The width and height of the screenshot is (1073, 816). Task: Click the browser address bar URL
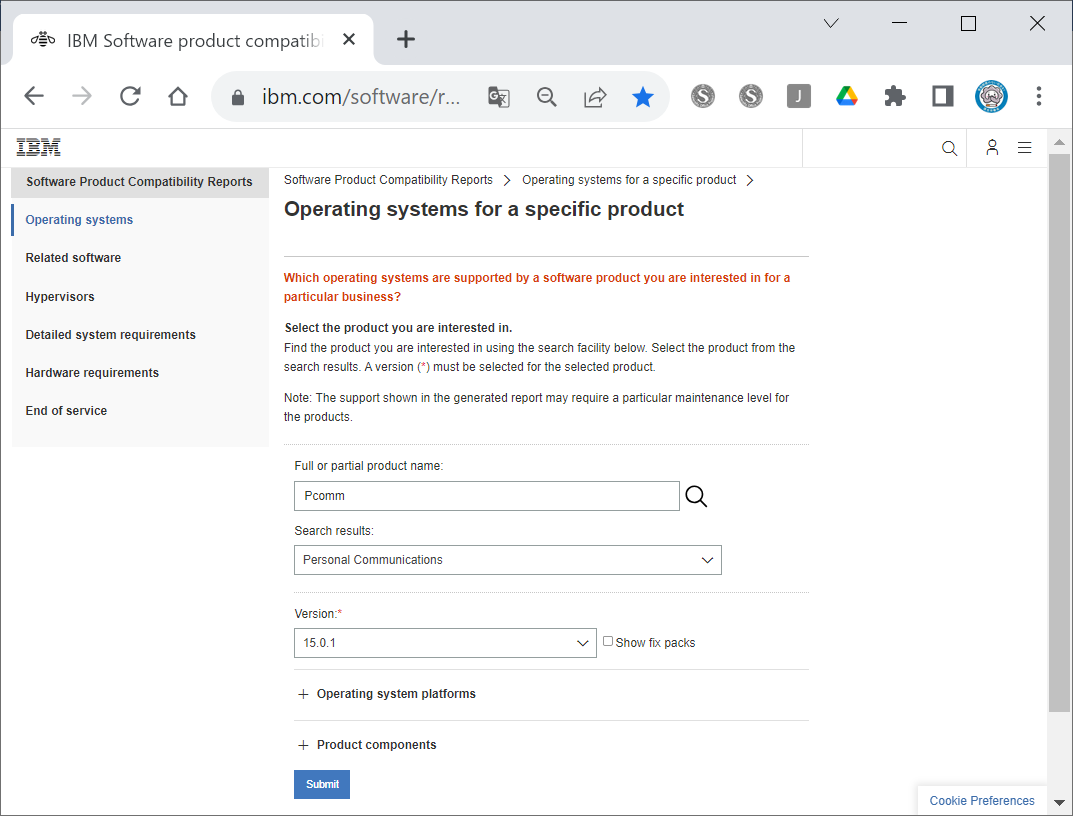[361, 97]
